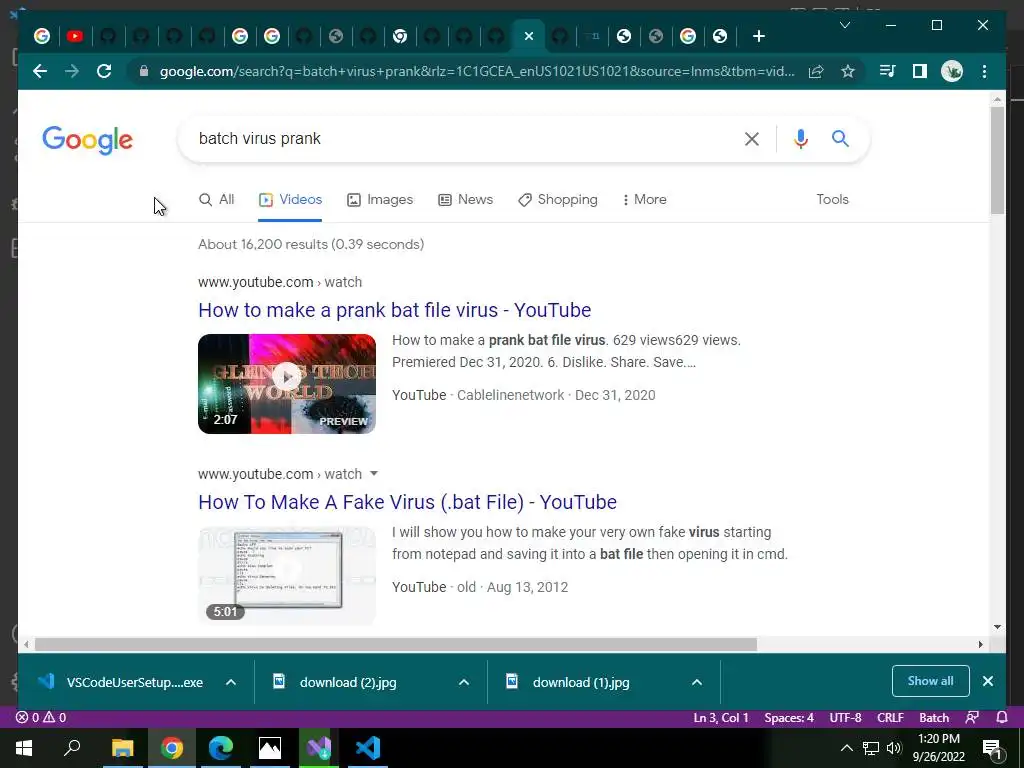This screenshot has height=768, width=1024.
Task: Switch to the YouTube tab
Action: pos(75,36)
